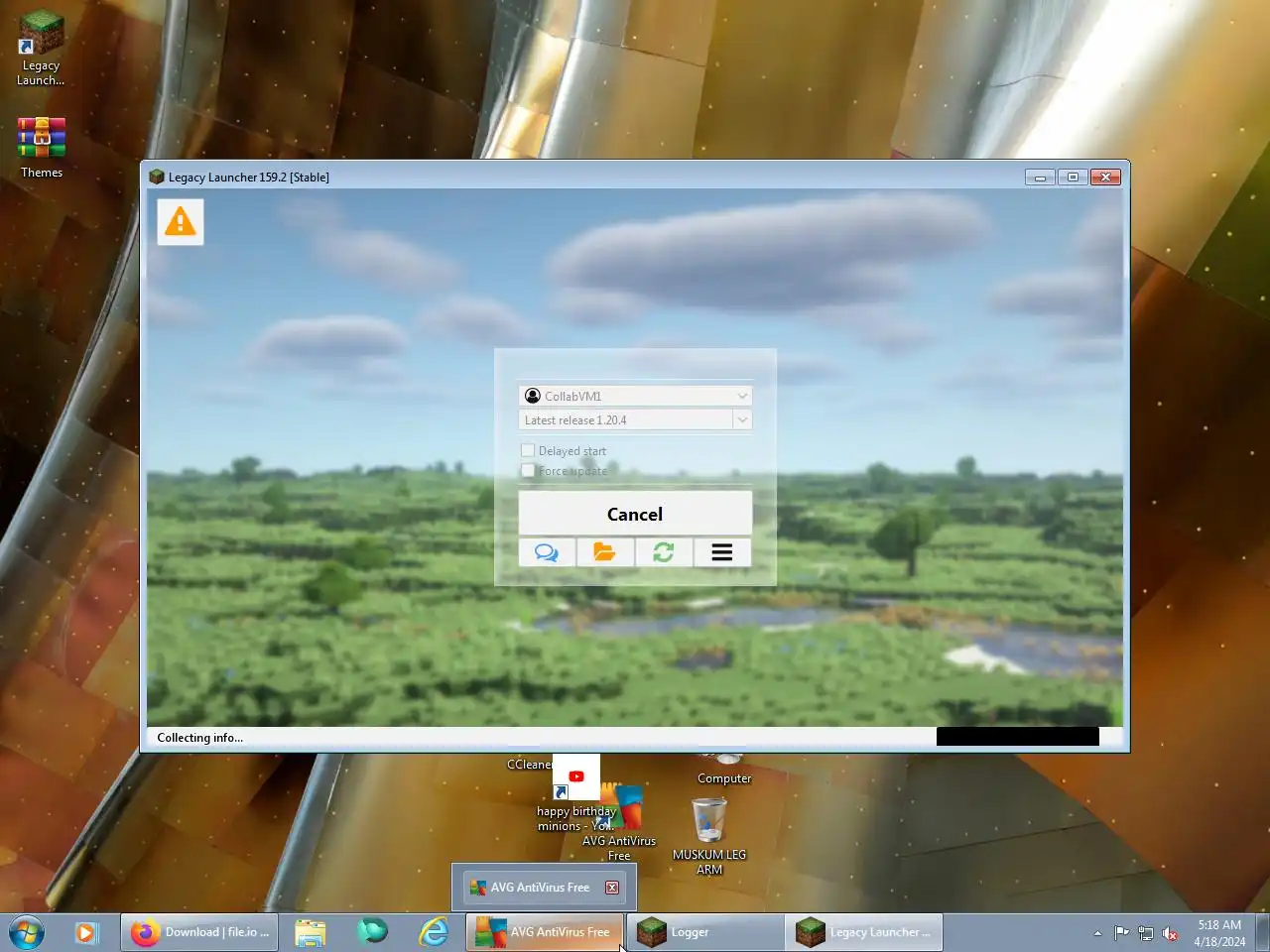1270x952 pixels.
Task: Open the clock showing 5:18 AM
Action: coord(1219,933)
